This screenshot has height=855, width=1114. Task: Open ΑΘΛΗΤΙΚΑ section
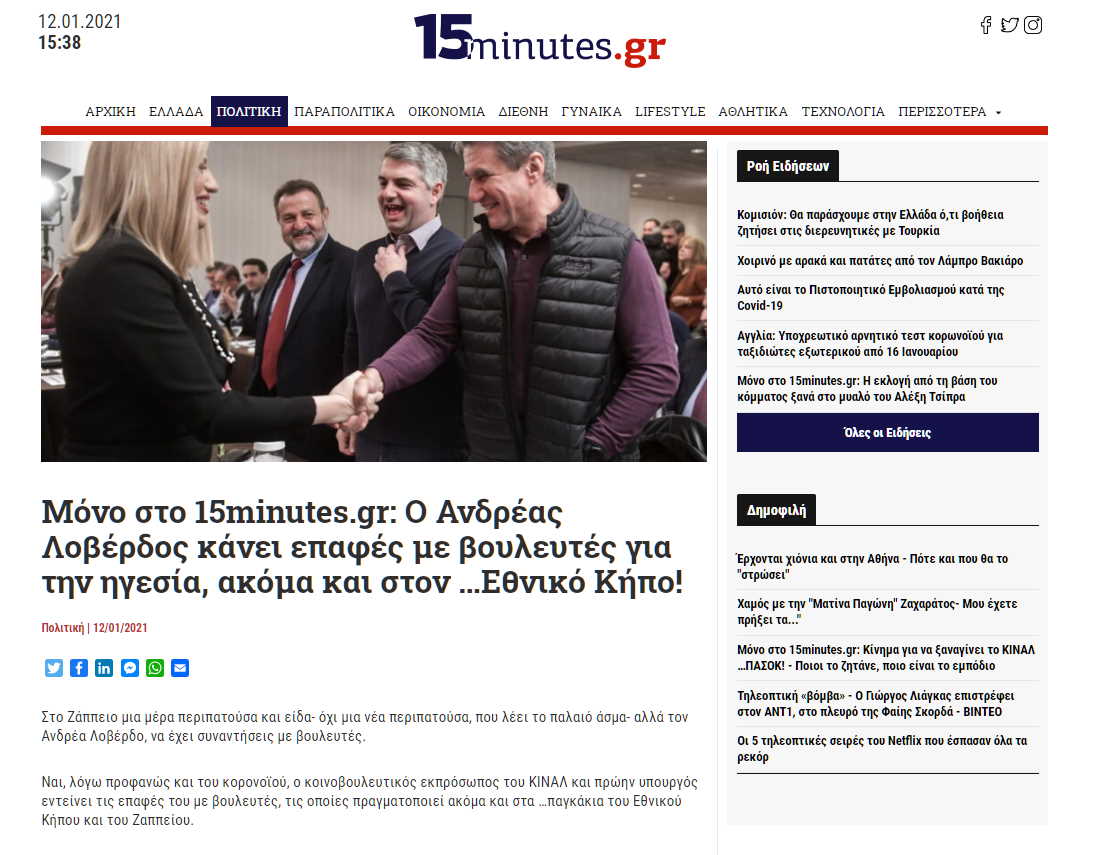pyautogui.click(x=753, y=112)
